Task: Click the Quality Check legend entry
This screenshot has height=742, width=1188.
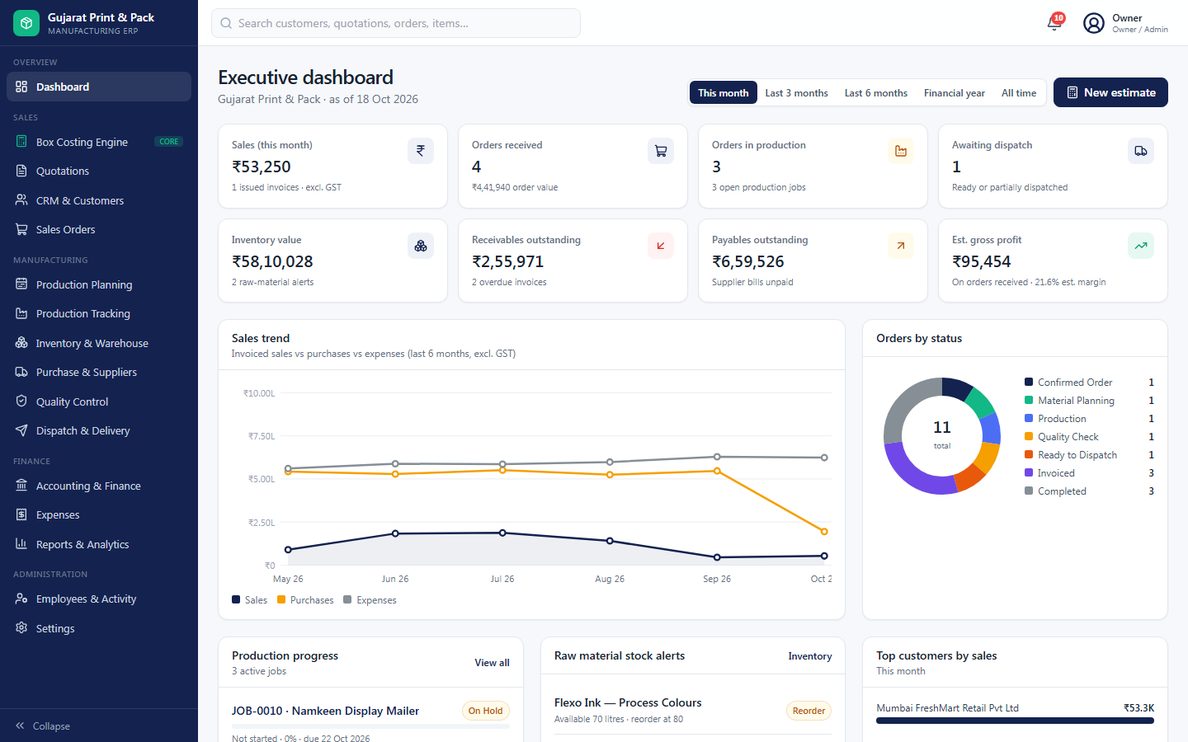Action: [x=1089, y=437]
